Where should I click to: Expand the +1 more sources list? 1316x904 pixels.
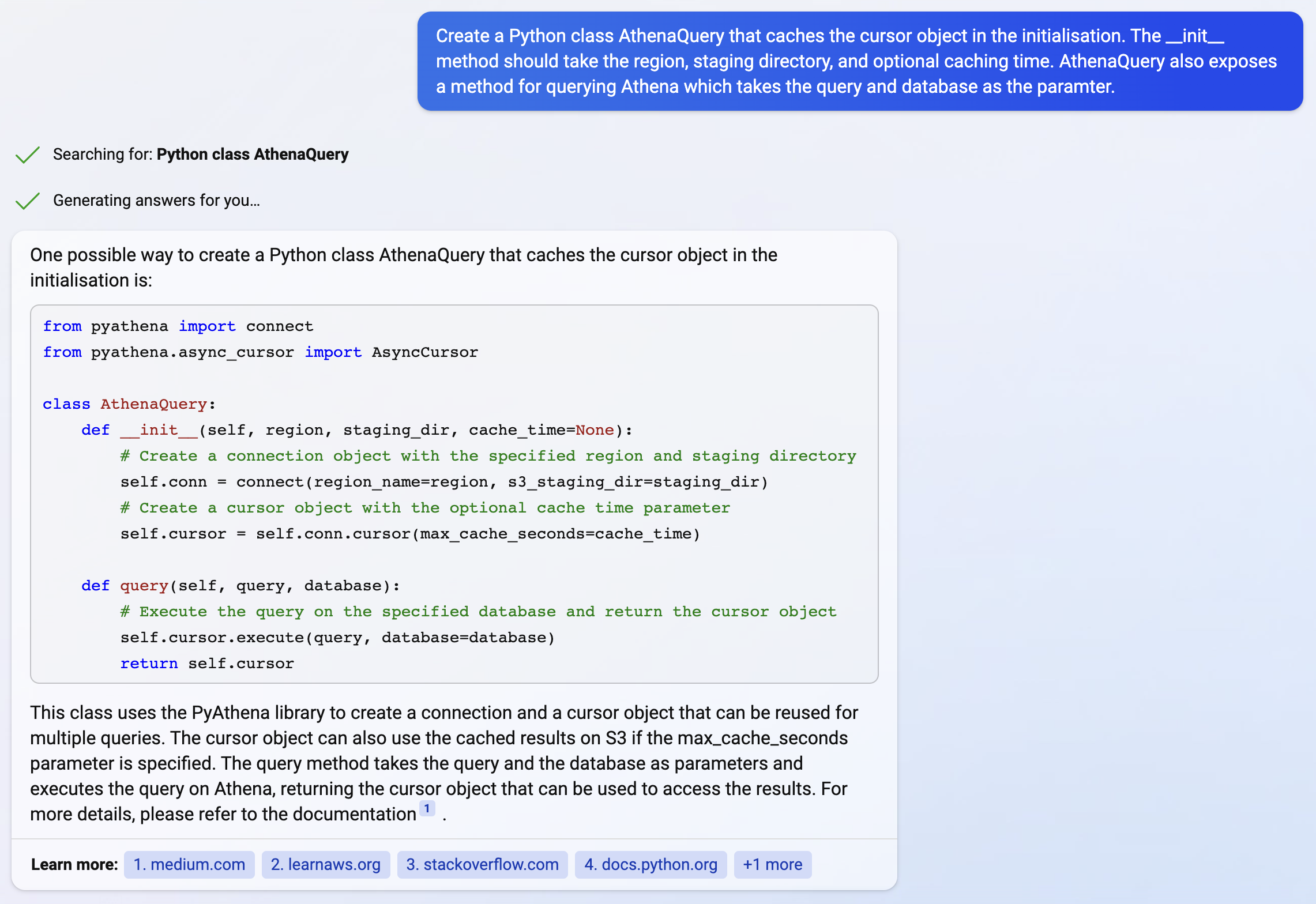(773, 864)
